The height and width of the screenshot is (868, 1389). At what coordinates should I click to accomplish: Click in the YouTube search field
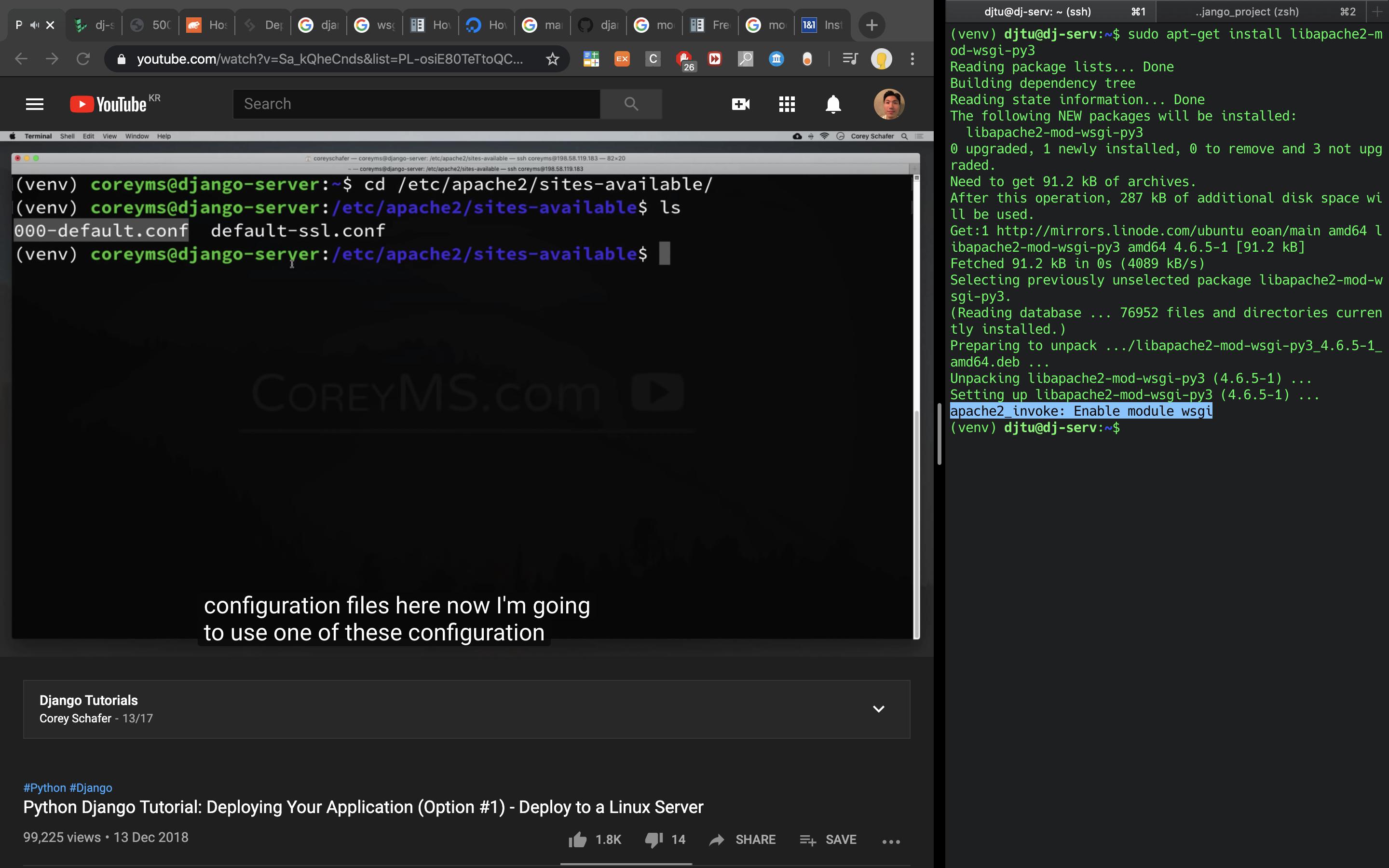(416, 104)
